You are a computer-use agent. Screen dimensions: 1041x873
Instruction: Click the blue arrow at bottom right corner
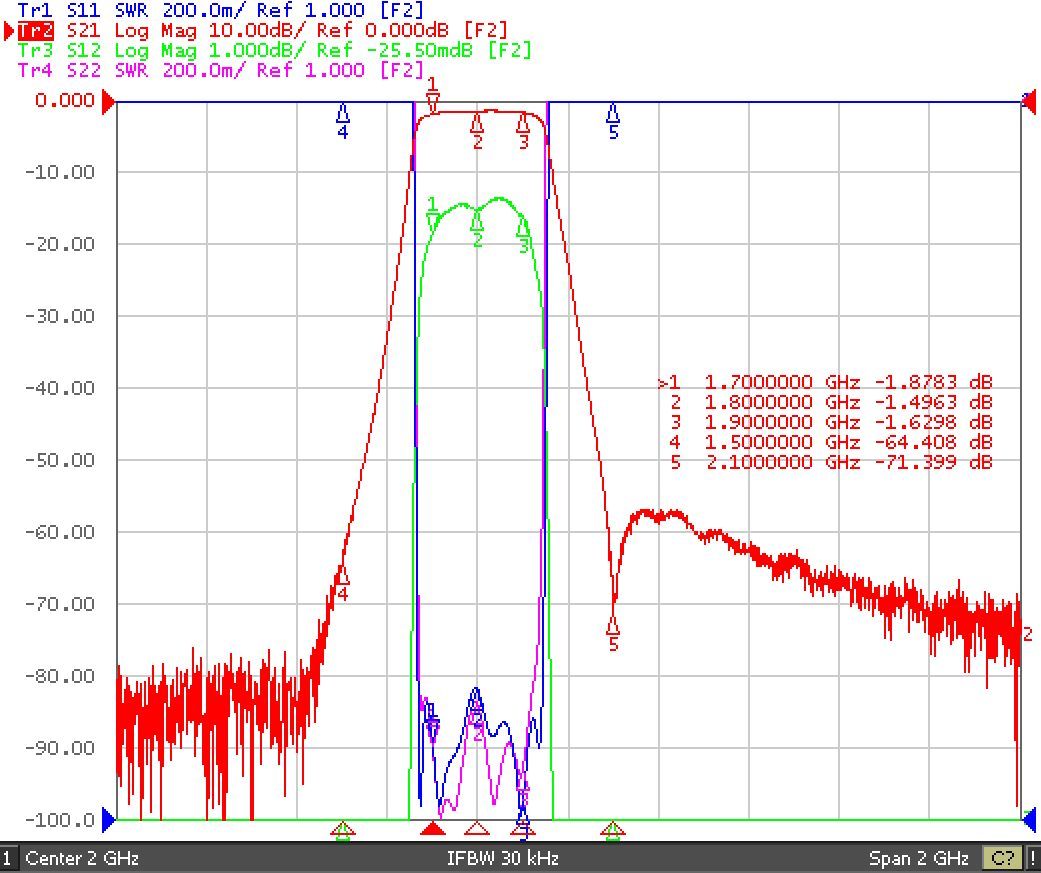[x=1028, y=821]
